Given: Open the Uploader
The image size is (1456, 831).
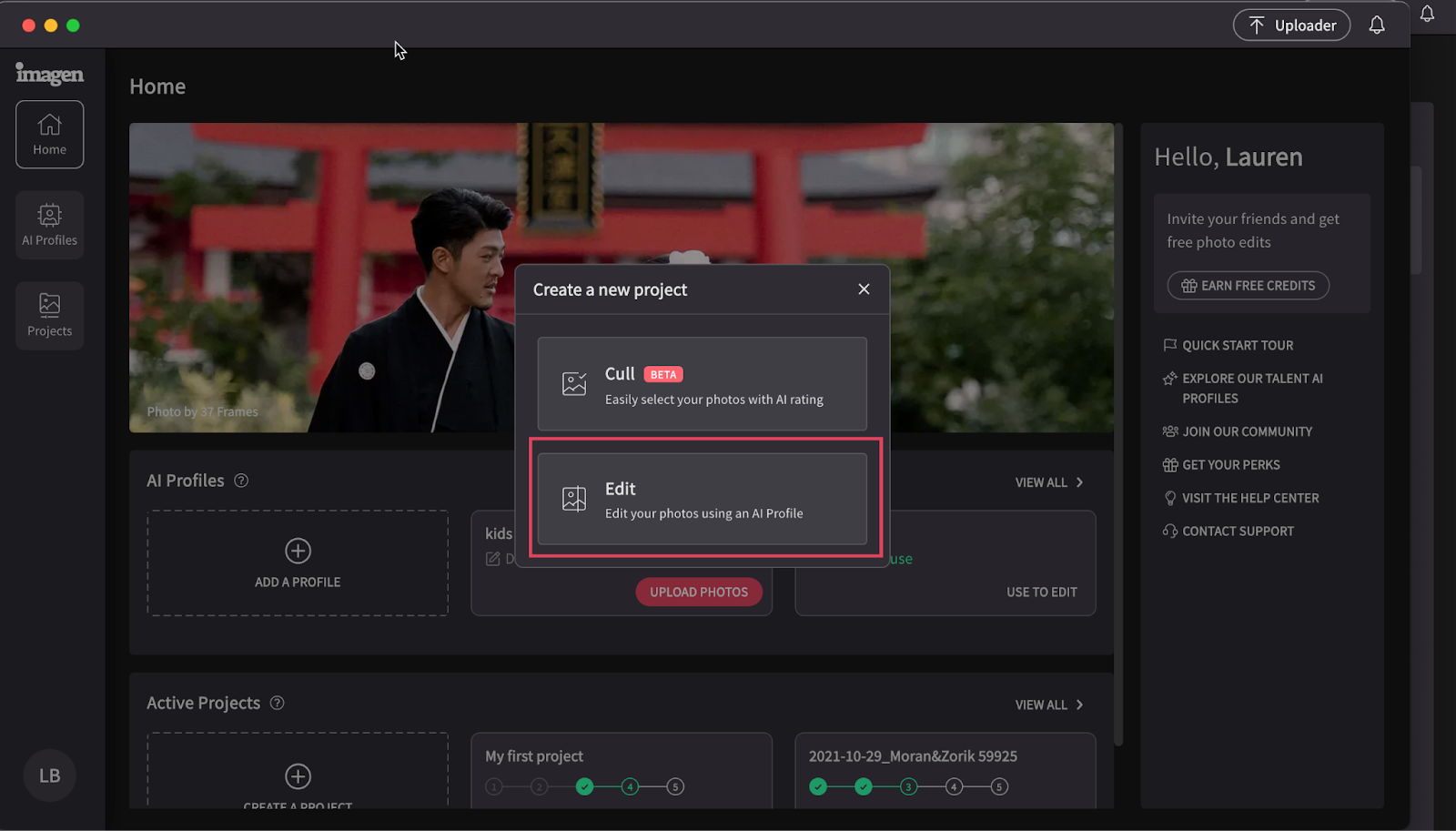Looking at the screenshot, I should (1291, 25).
